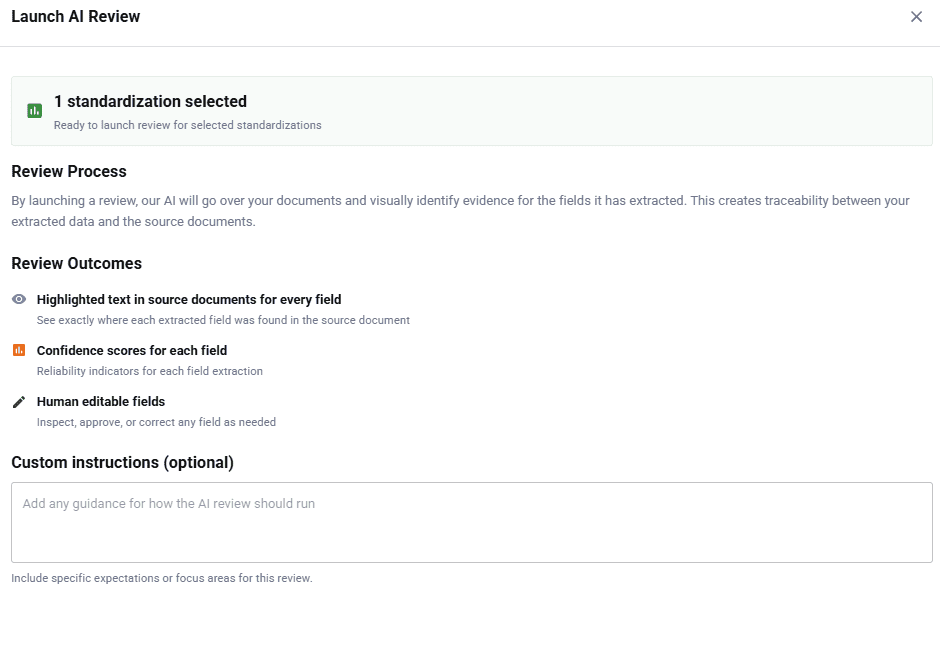
Task: Click "Ready to launch review" subtitle text
Action: 188,126
